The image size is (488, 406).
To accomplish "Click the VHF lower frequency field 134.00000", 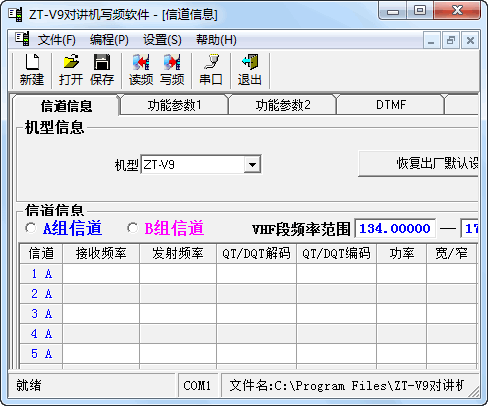I will pos(395,228).
